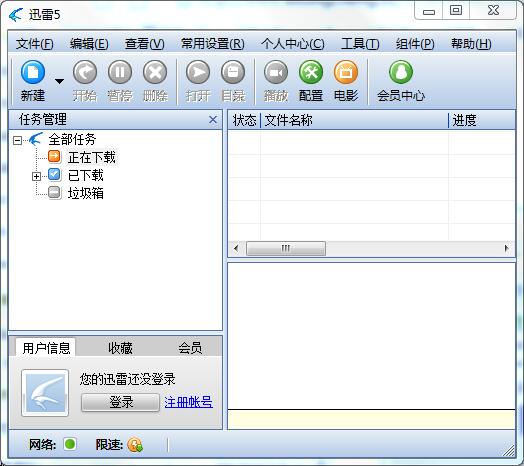This screenshot has width=524, height=466.
Task: Minimize the 迅雷5 window
Action: [x=429, y=11]
